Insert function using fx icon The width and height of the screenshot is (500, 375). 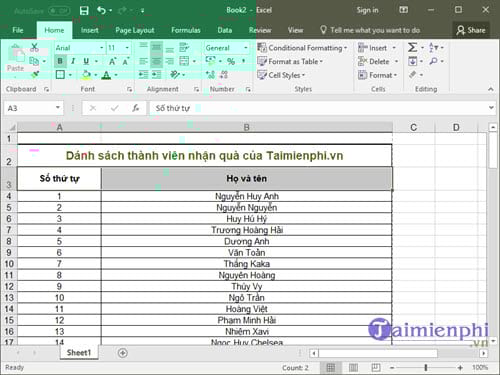135,108
